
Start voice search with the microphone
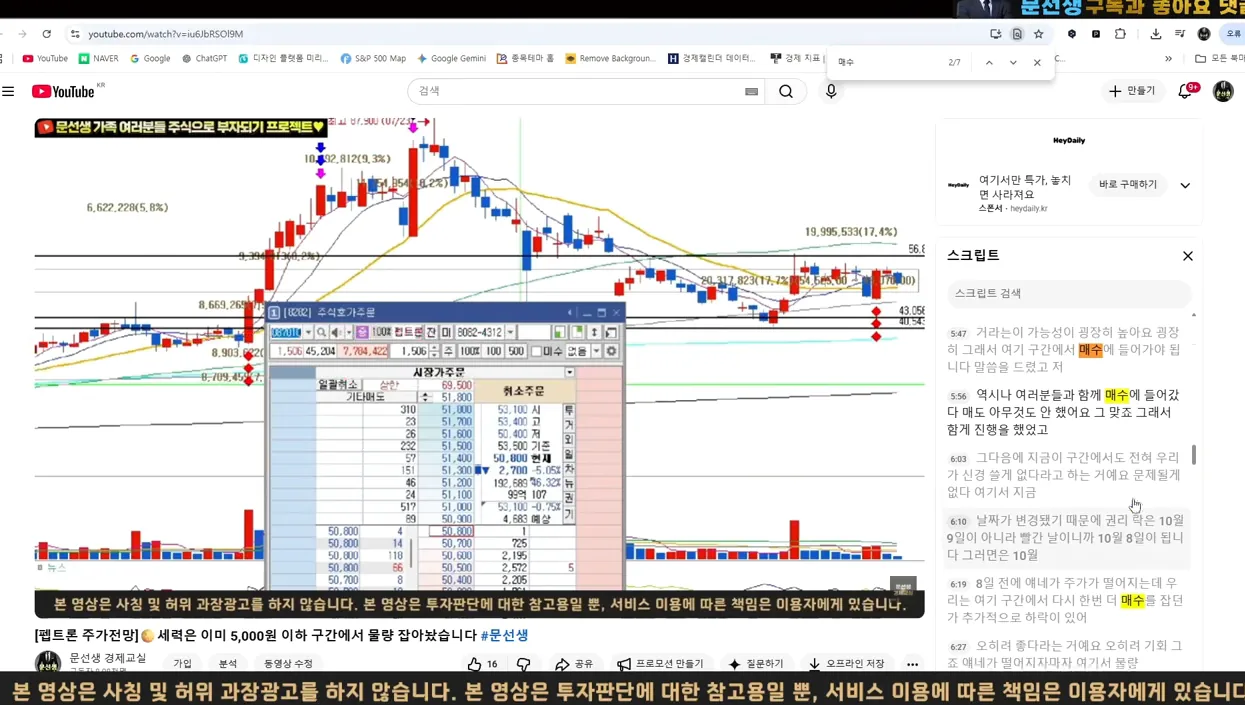831,91
